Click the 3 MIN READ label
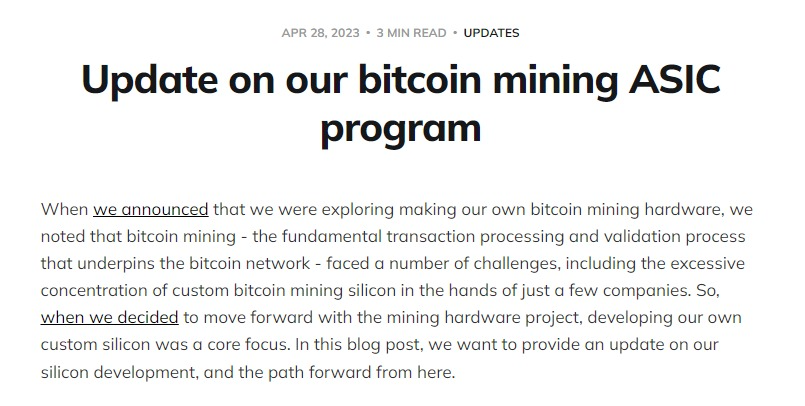The image size is (805, 406). pos(411,33)
